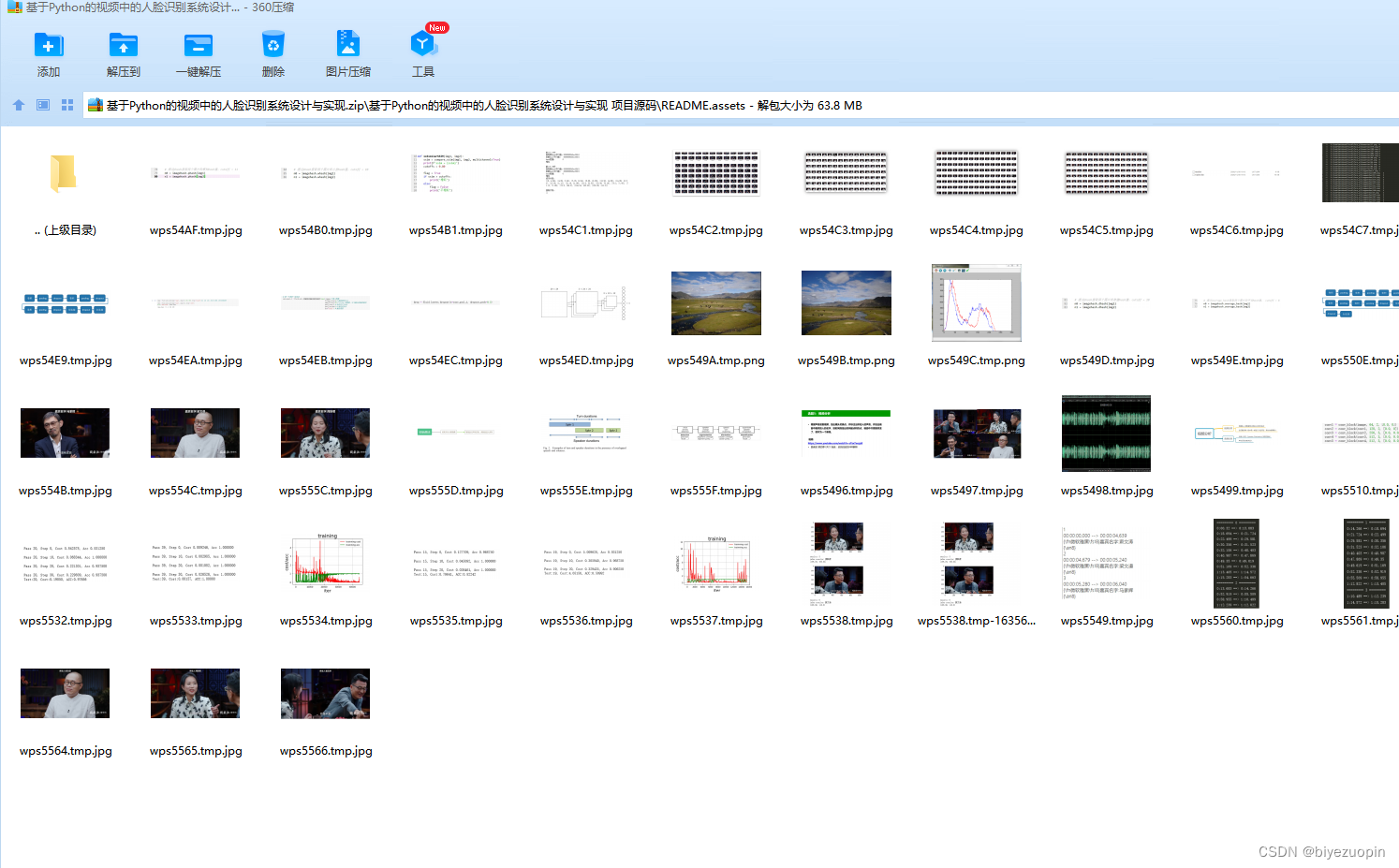Switch to the four-squares grid view icon
Viewport: 1399px width, 868px height.
pyautogui.click(x=67, y=106)
